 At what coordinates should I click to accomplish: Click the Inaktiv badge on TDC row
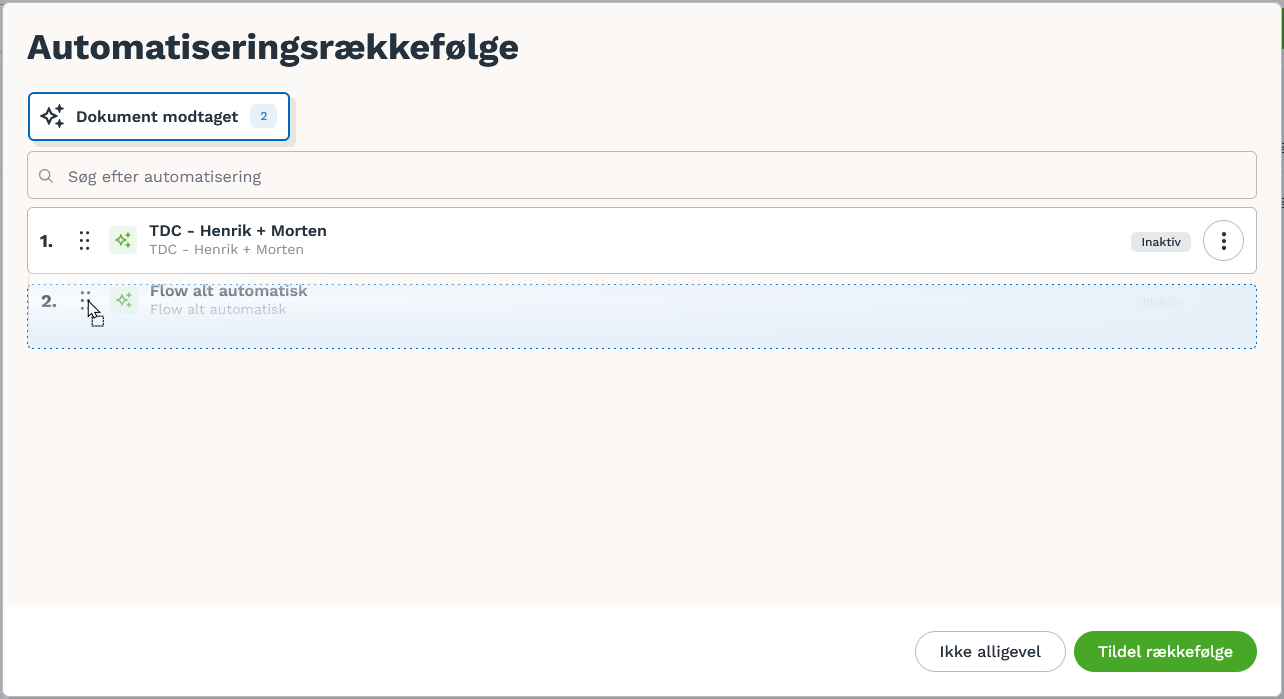pyautogui.click(x=1161, y=241)
